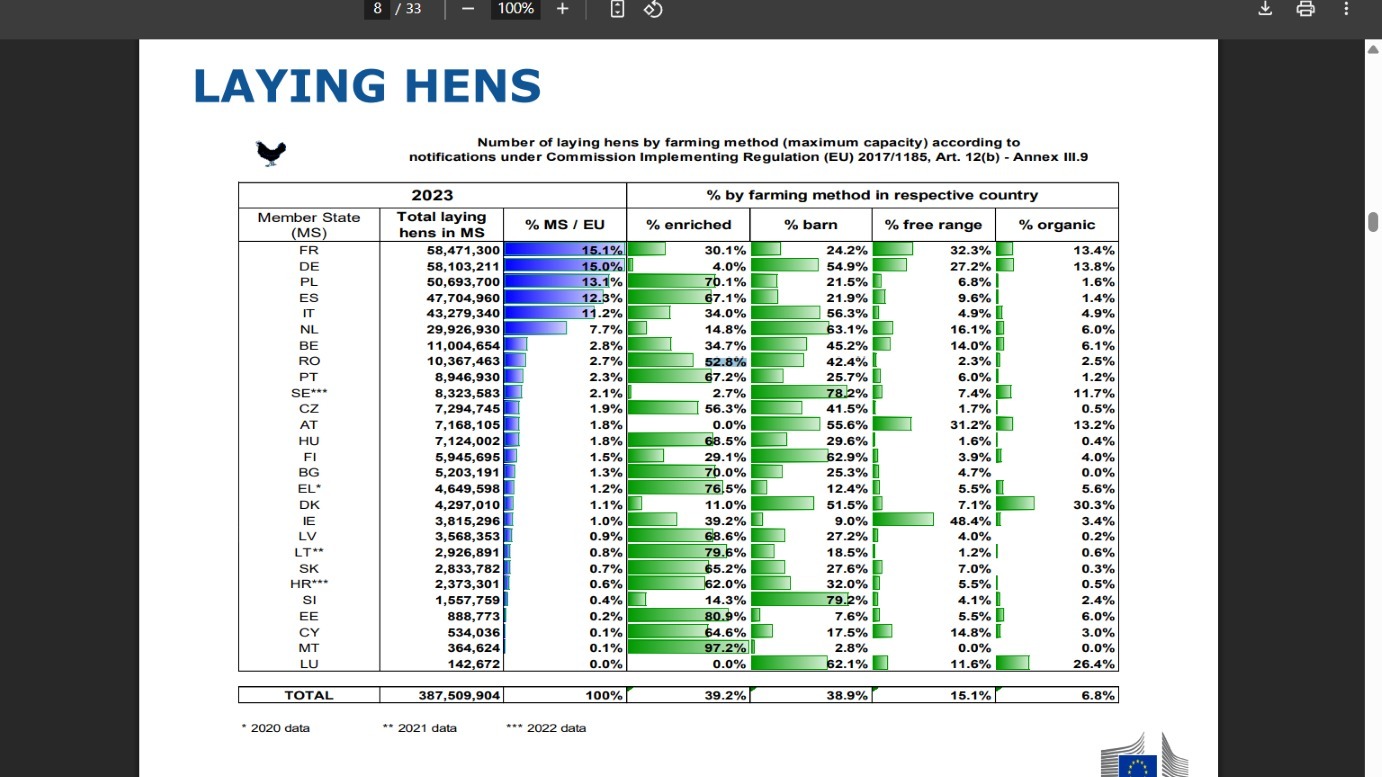Select the 100% zoom level field
Viewport: 1382px width, 777px height.
(x=515, y=9)
